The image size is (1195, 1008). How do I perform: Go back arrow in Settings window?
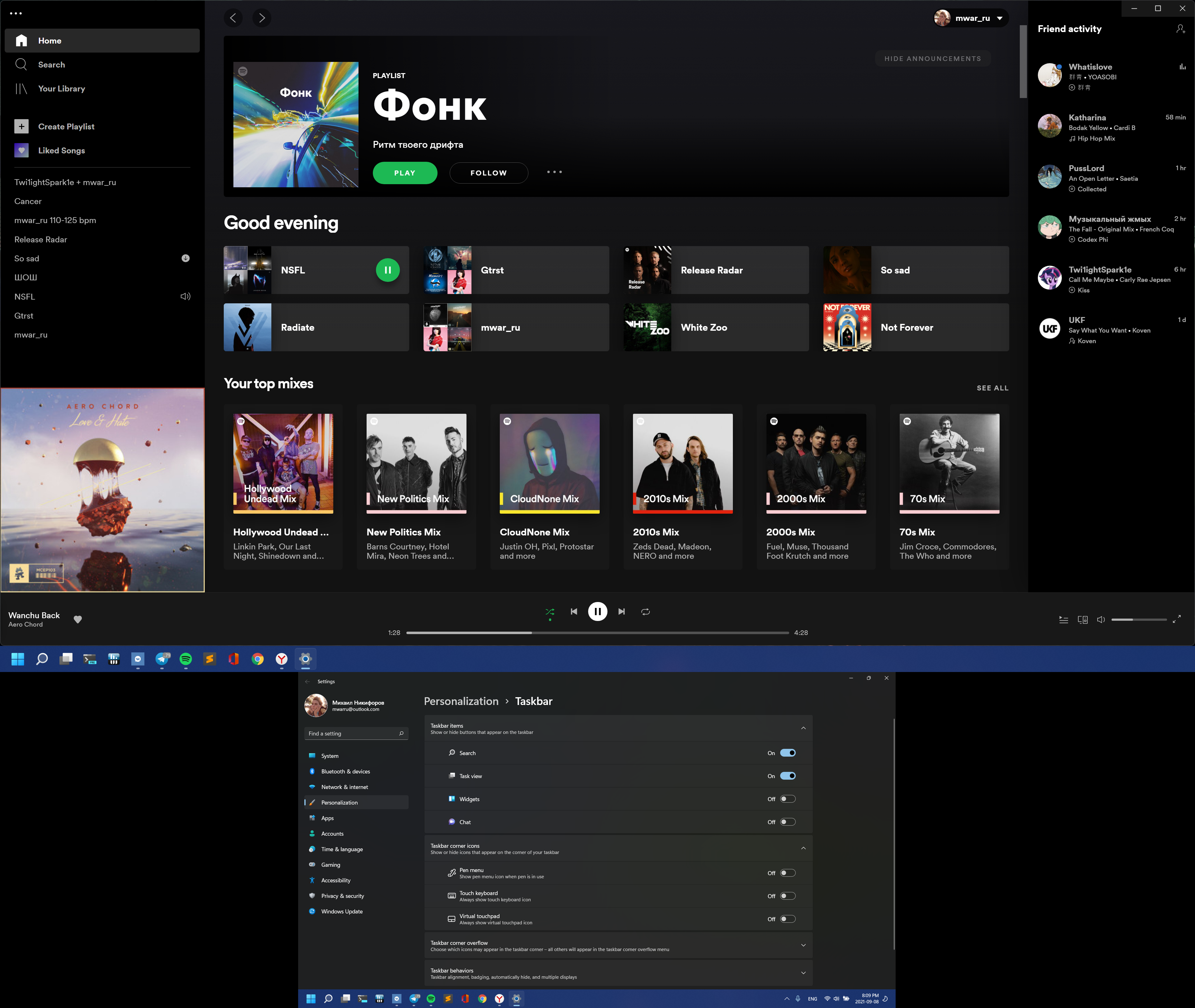pos(307,682)
